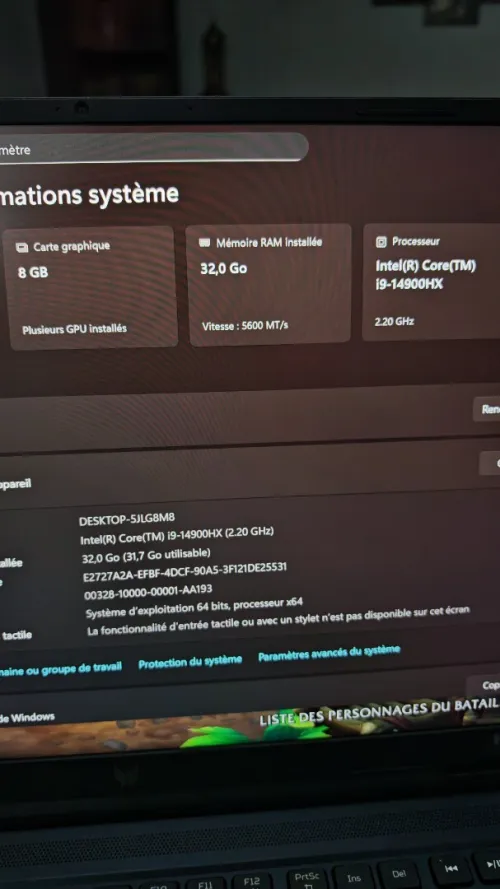
Task: Open the groupe de travail link
Action: point(60,668)
